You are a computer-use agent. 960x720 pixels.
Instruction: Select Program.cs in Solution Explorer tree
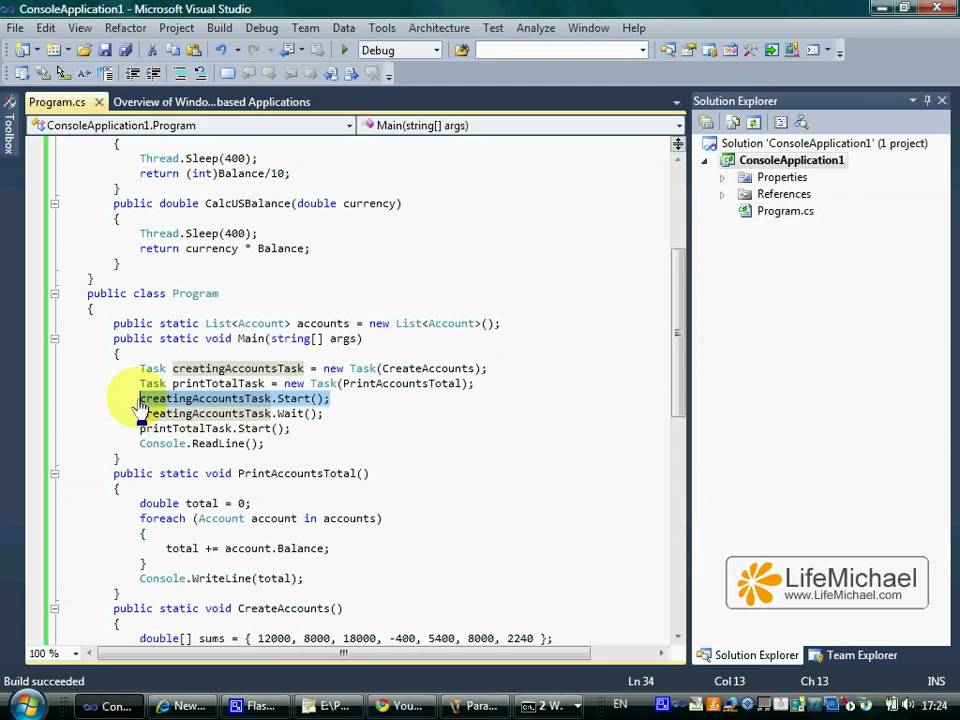[785, 211]
